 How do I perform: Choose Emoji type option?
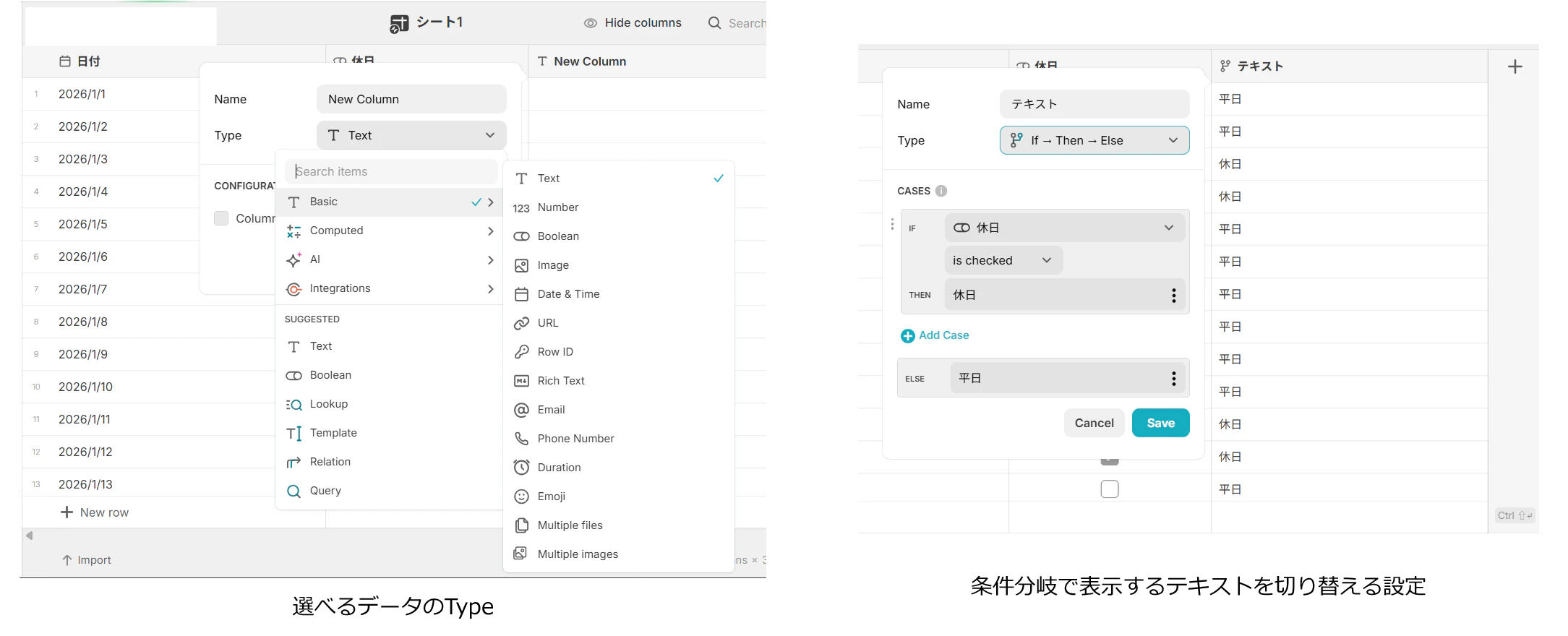(x=618, y=497)
